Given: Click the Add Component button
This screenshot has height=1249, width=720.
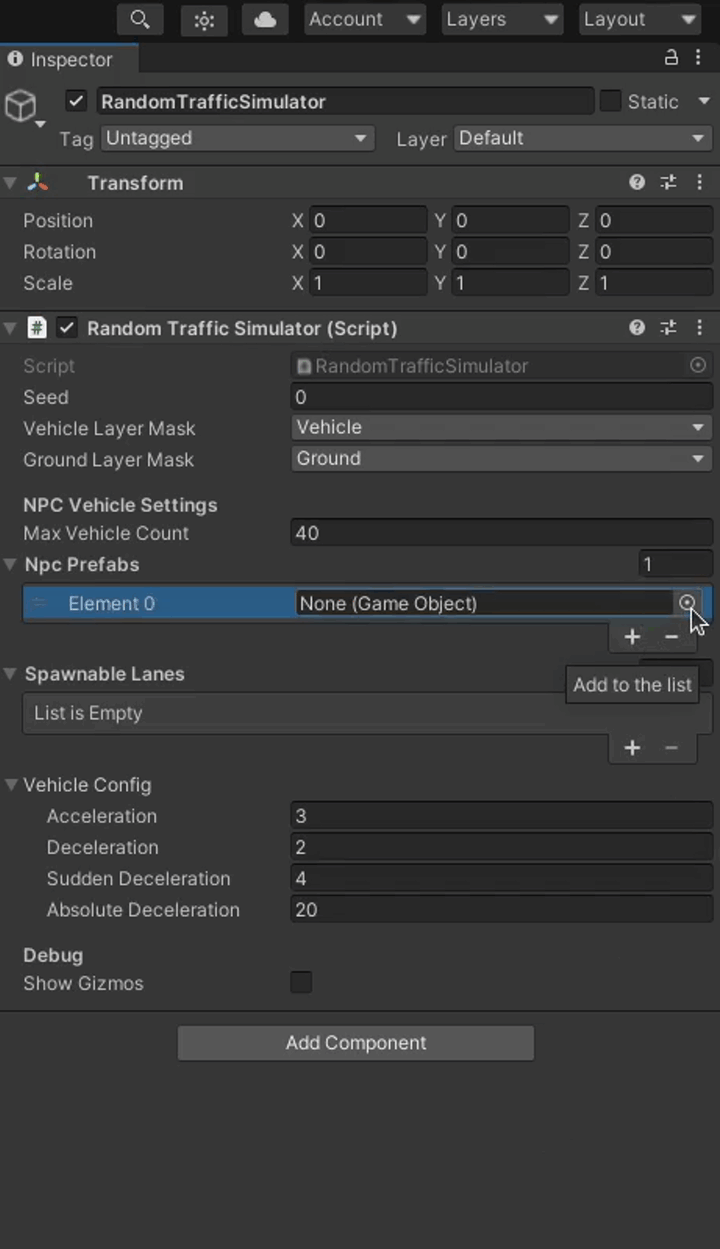Looking at the screenshot, I should point(356,1042).
